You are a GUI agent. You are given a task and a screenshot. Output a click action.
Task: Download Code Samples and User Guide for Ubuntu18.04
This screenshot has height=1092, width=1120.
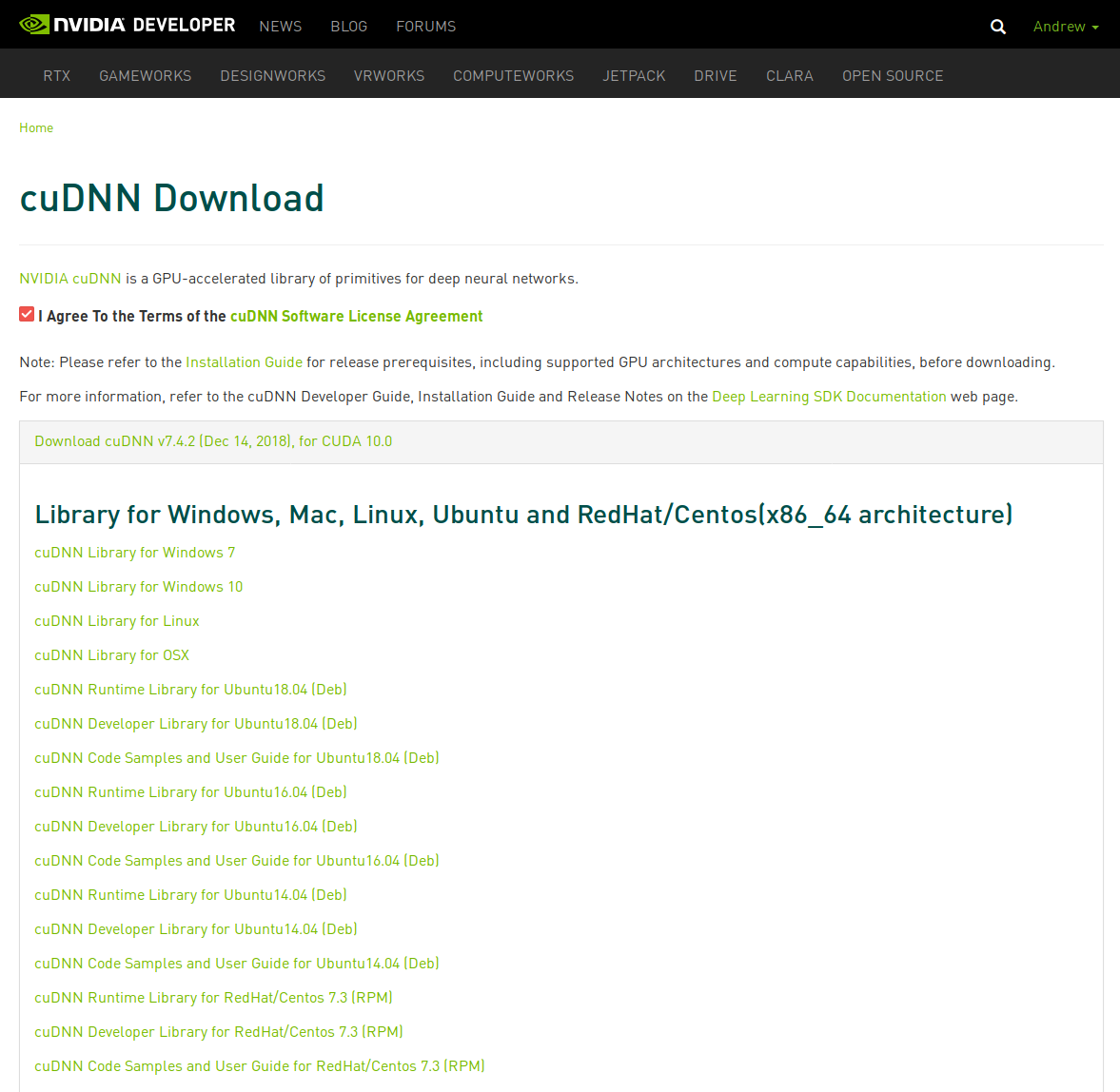[x=236, y=758]
